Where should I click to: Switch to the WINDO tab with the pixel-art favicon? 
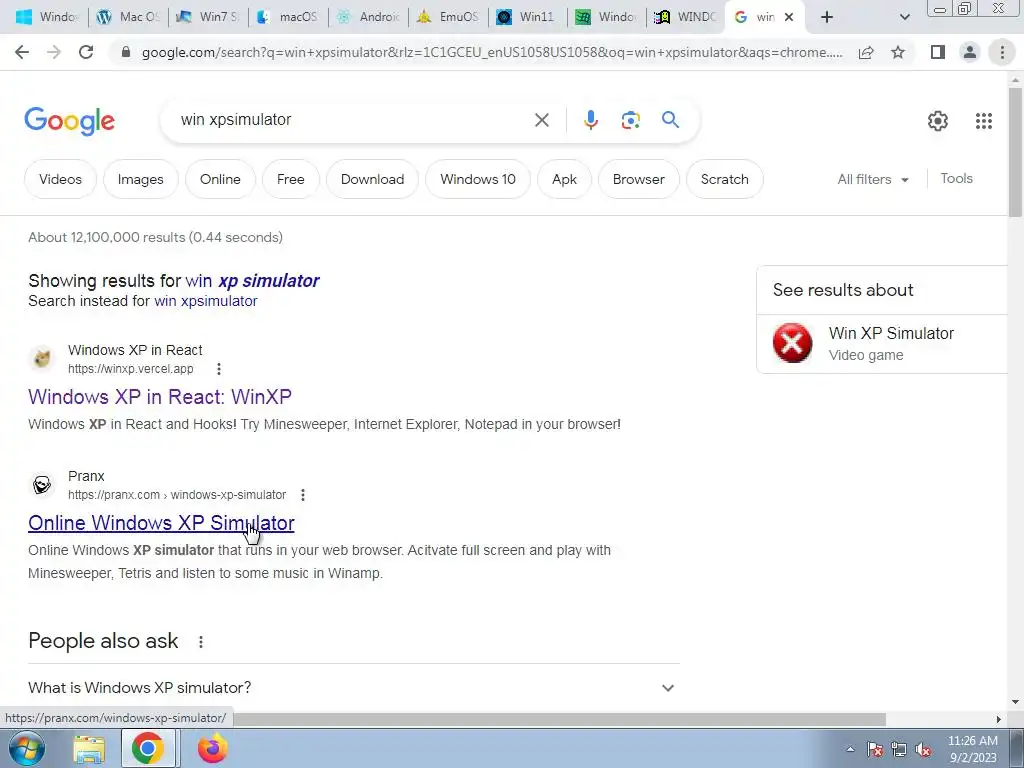pyautogui.click(x=686, y=17)
